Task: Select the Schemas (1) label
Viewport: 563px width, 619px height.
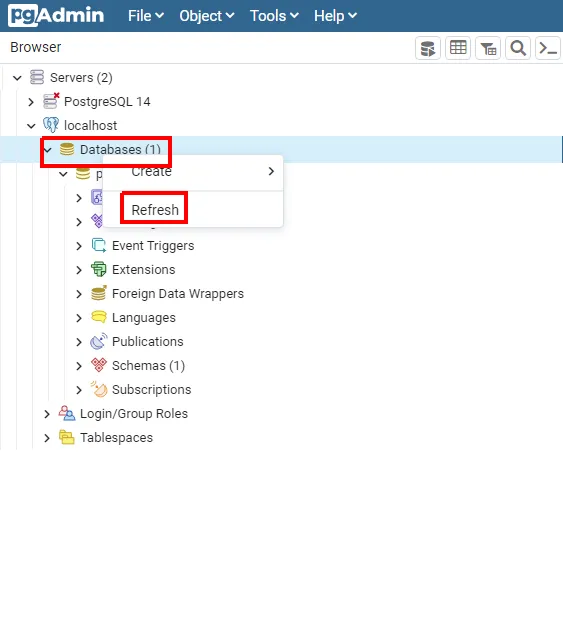Action: pos(148,366)
